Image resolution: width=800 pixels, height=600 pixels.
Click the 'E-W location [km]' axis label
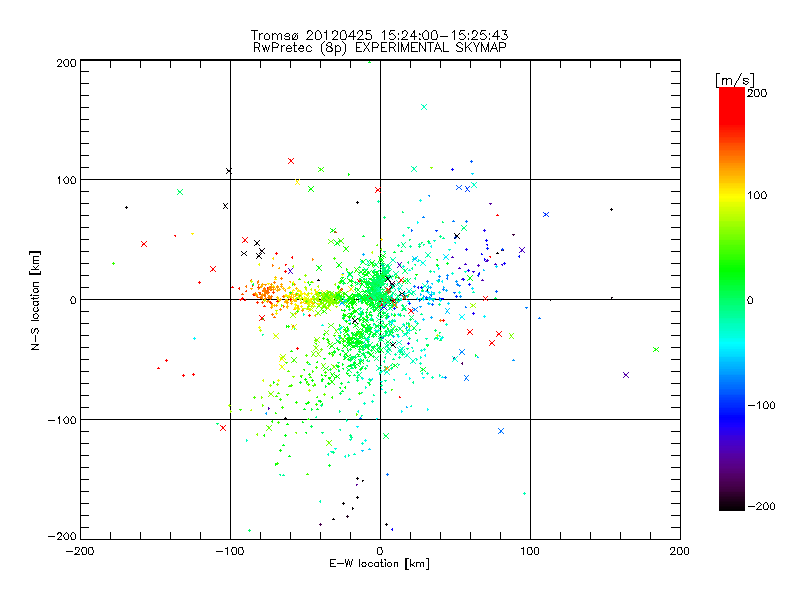point(379,563)
